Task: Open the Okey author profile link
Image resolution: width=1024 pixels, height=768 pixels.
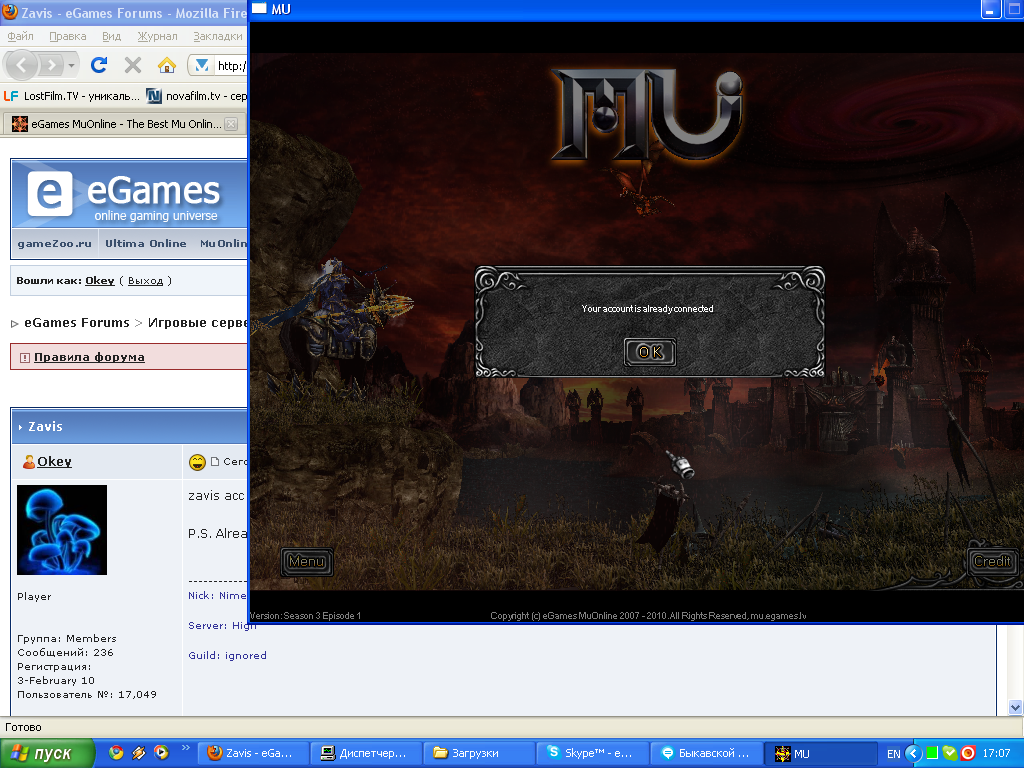Action: [54, 462]
